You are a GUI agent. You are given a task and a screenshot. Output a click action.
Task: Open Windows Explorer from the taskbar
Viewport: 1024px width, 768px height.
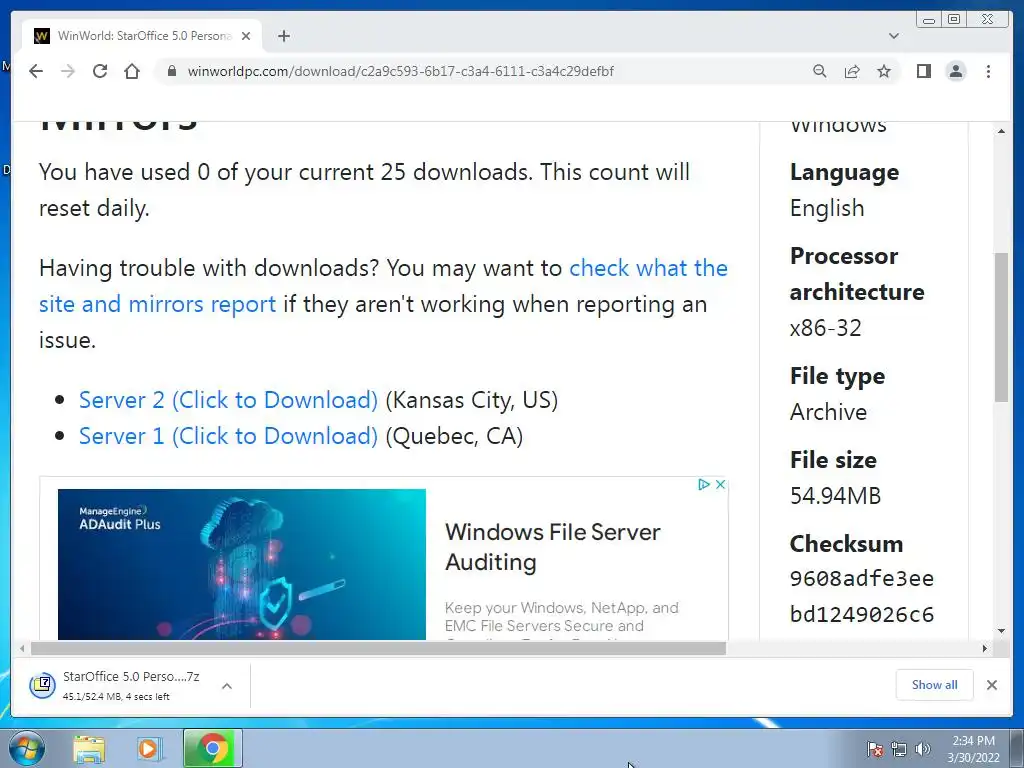point(89,748)
